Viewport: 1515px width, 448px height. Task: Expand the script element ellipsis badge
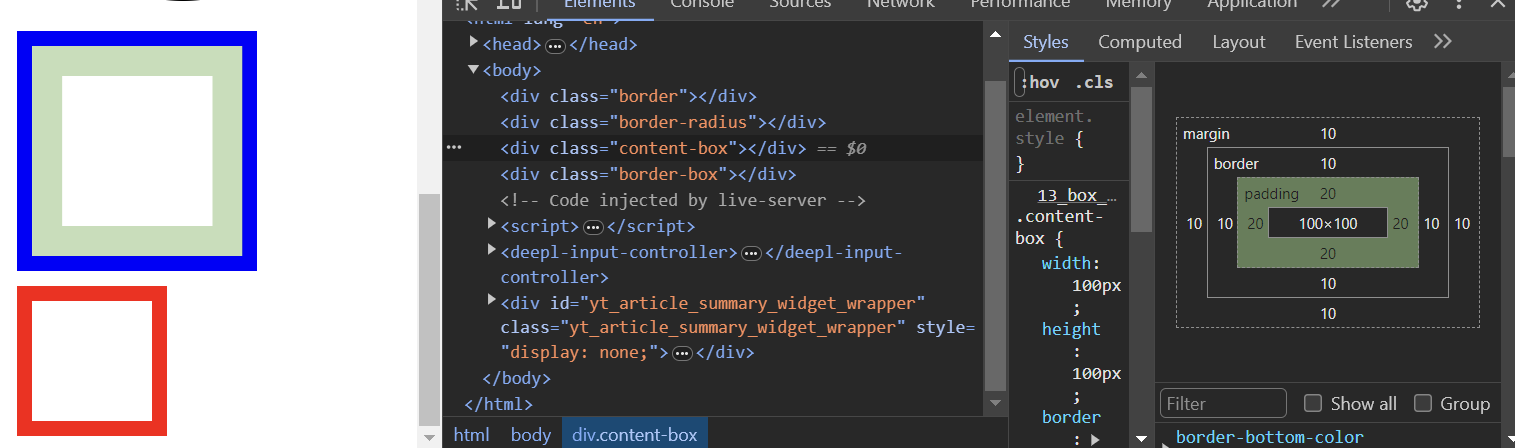point(593,227)
